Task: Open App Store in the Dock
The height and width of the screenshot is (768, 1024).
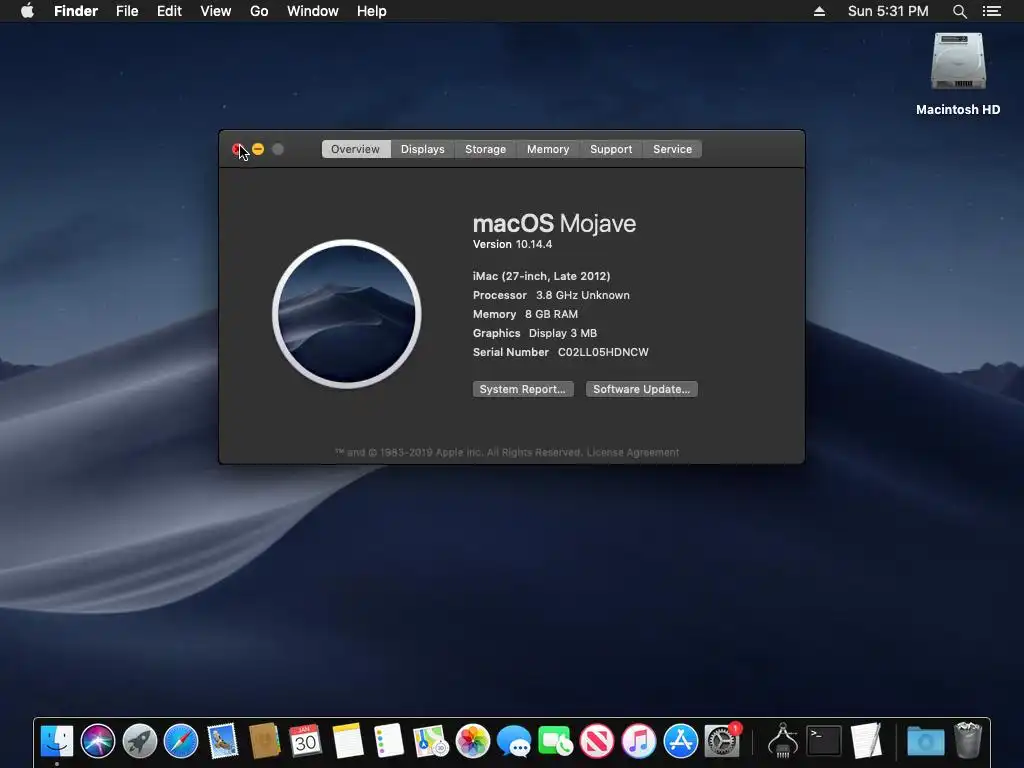Action: pos(680,741)
